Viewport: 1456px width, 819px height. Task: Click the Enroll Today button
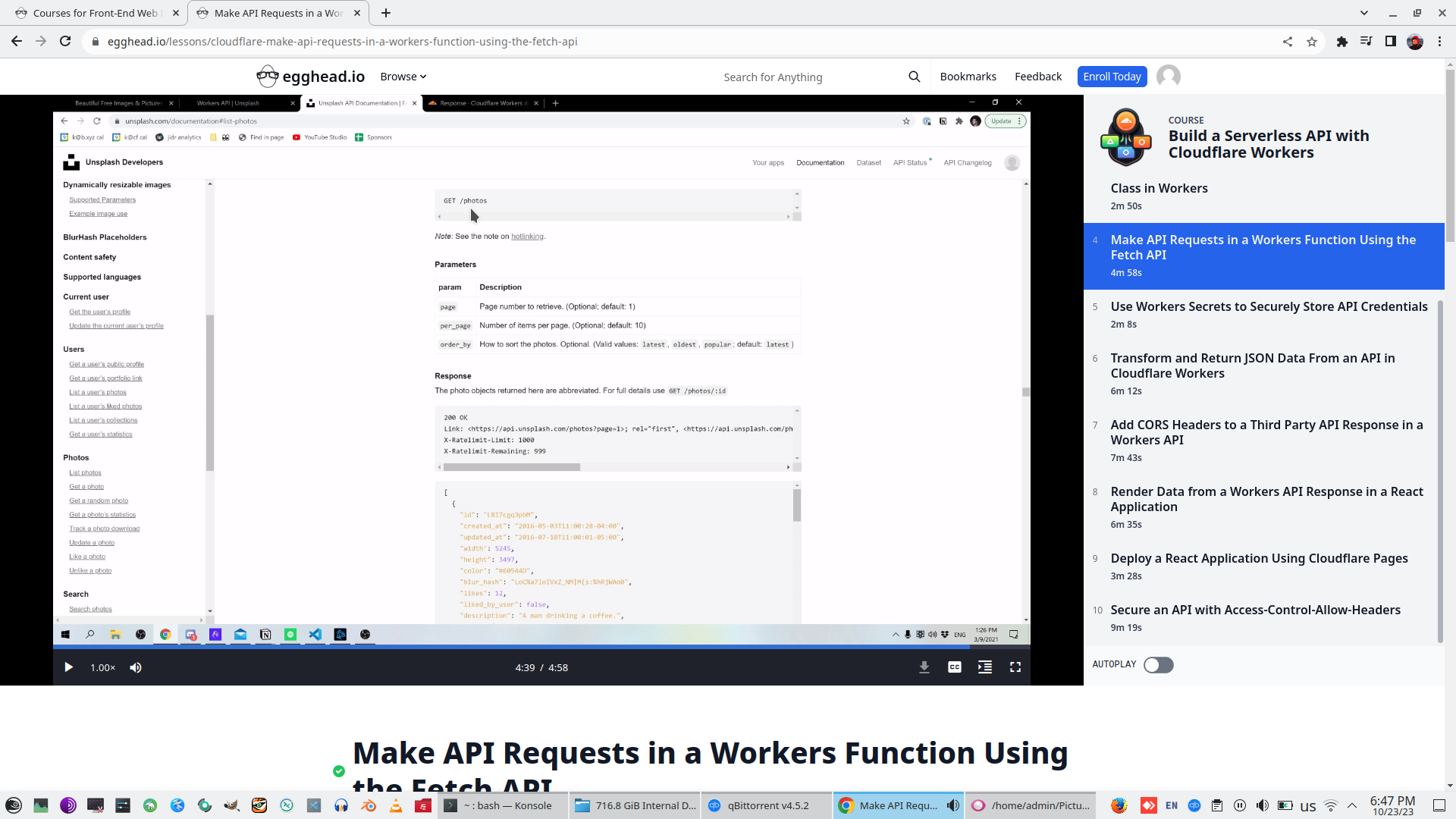1112,77
